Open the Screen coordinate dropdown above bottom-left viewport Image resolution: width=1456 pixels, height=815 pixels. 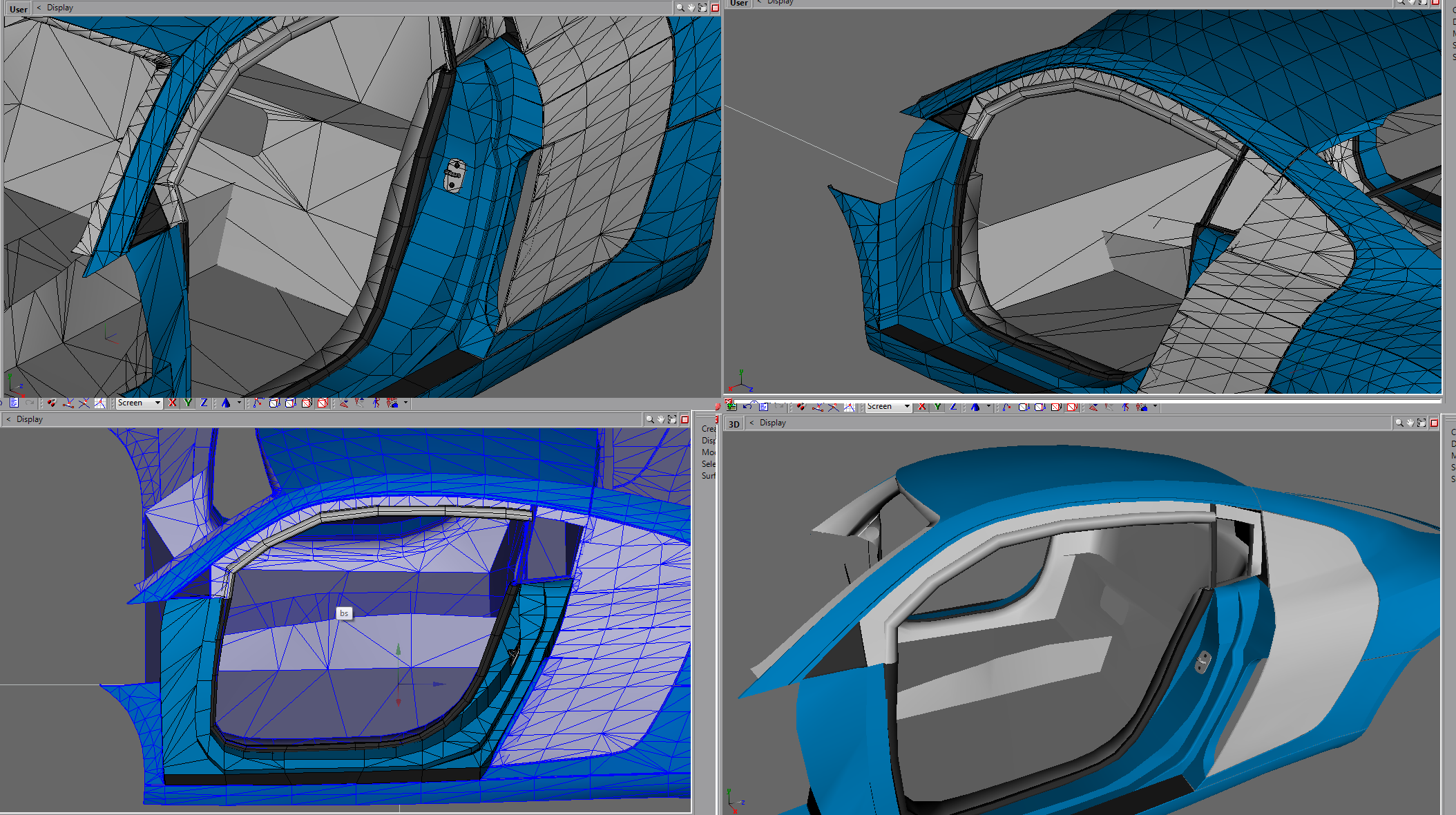click(x=139, y=403)
